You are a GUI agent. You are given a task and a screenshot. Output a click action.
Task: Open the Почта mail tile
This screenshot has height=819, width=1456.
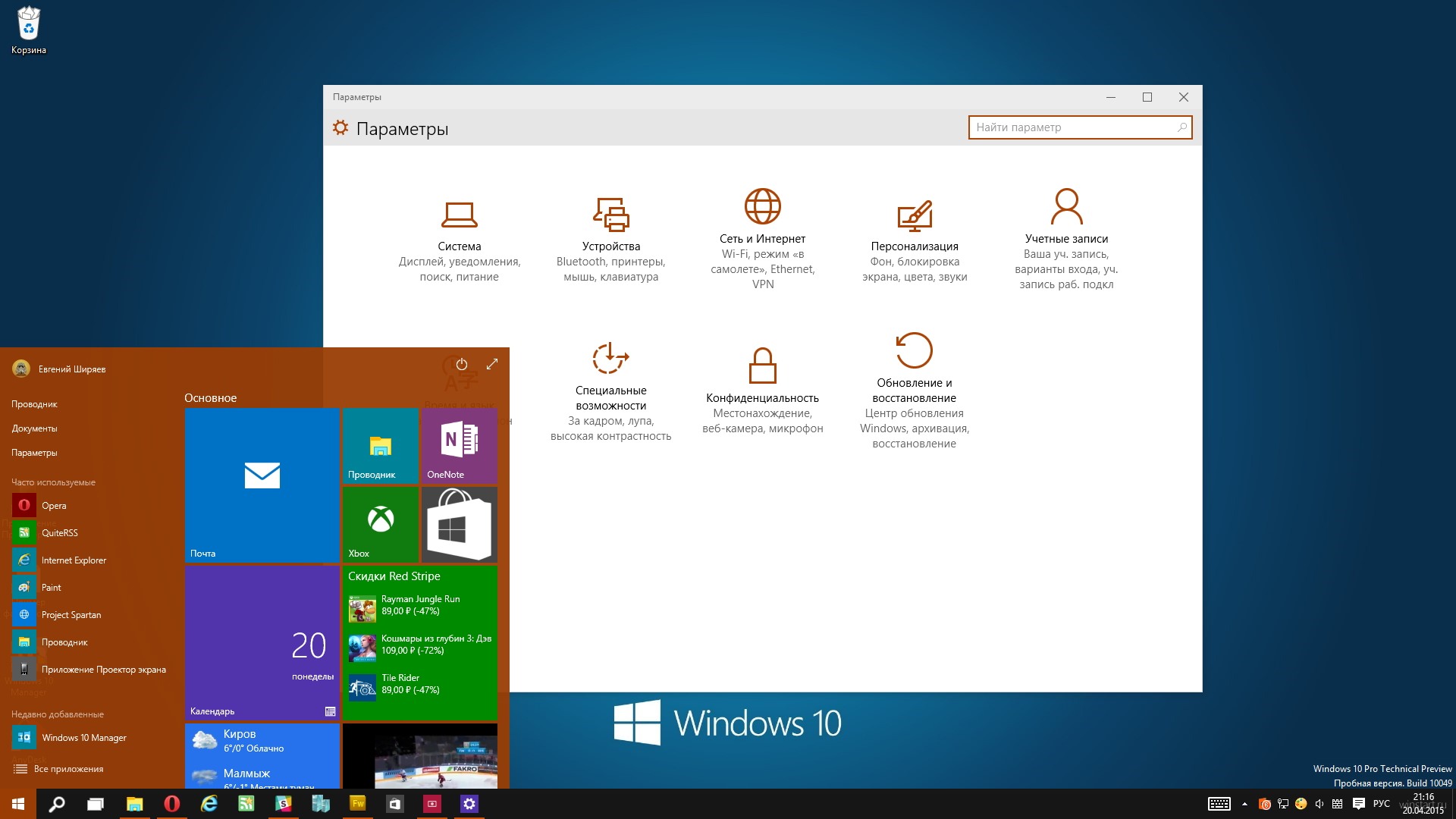pos(262,485)
